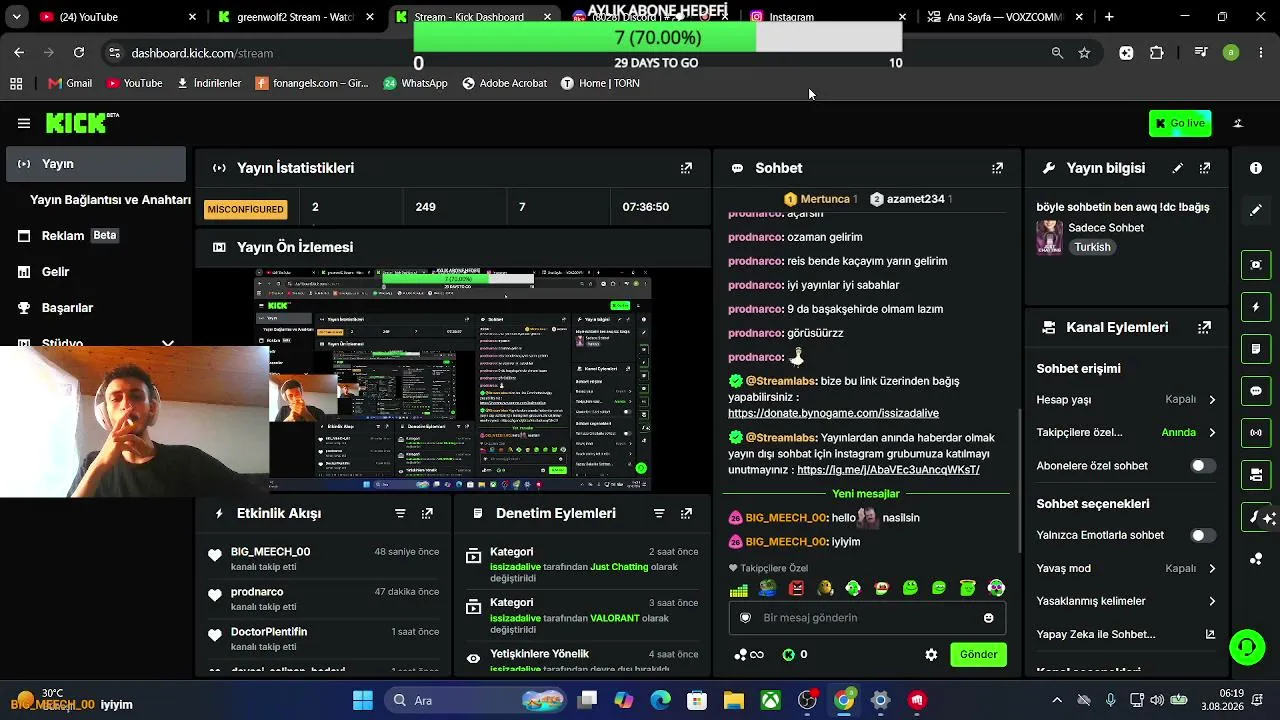Screen dimensions: 1280x720
Task: Pop out the Yayın bilgisi panel
Action: click(1205, 168)
